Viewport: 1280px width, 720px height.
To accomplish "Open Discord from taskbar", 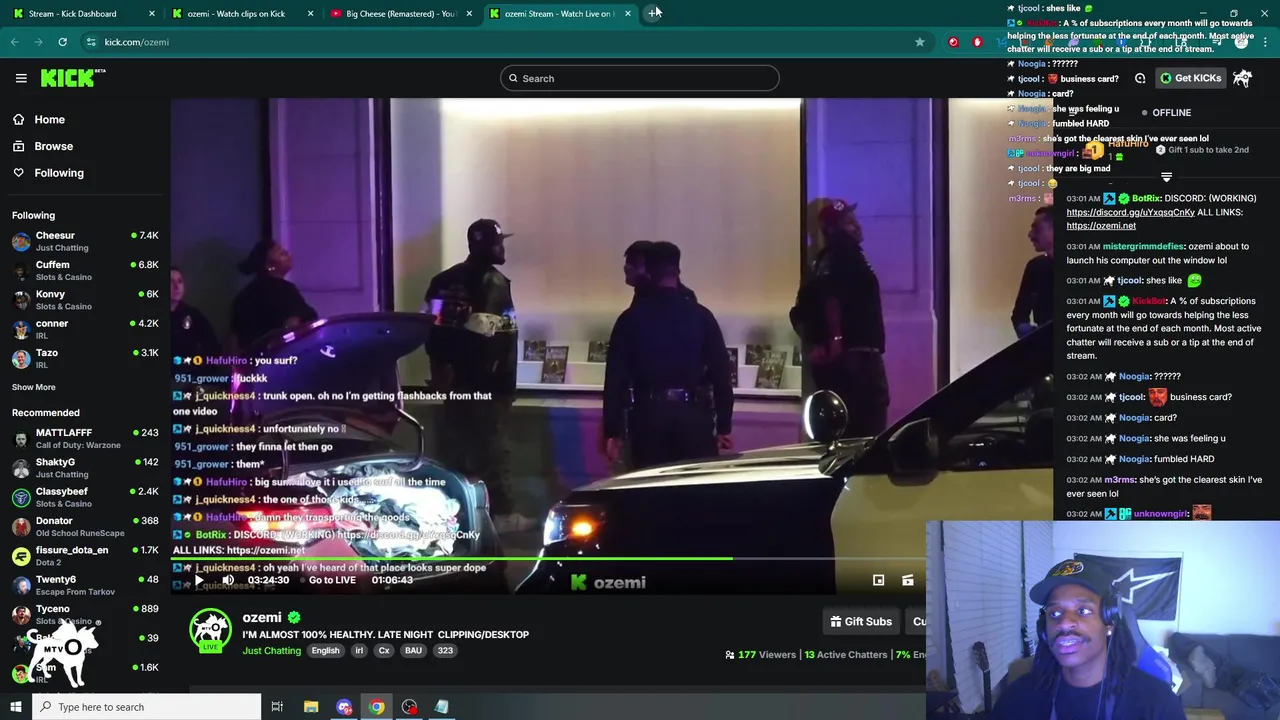I will [x=344, y=707].
